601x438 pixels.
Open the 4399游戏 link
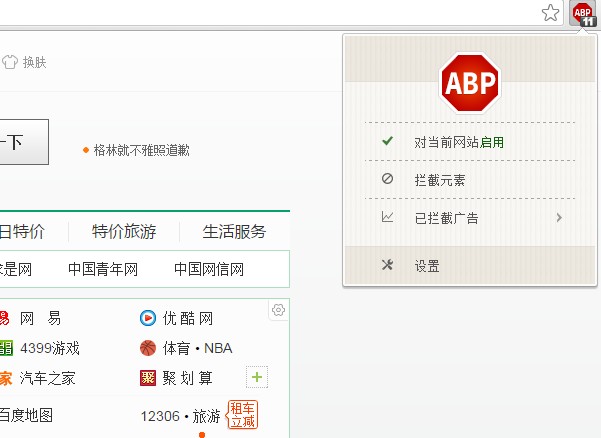(50, 348)
